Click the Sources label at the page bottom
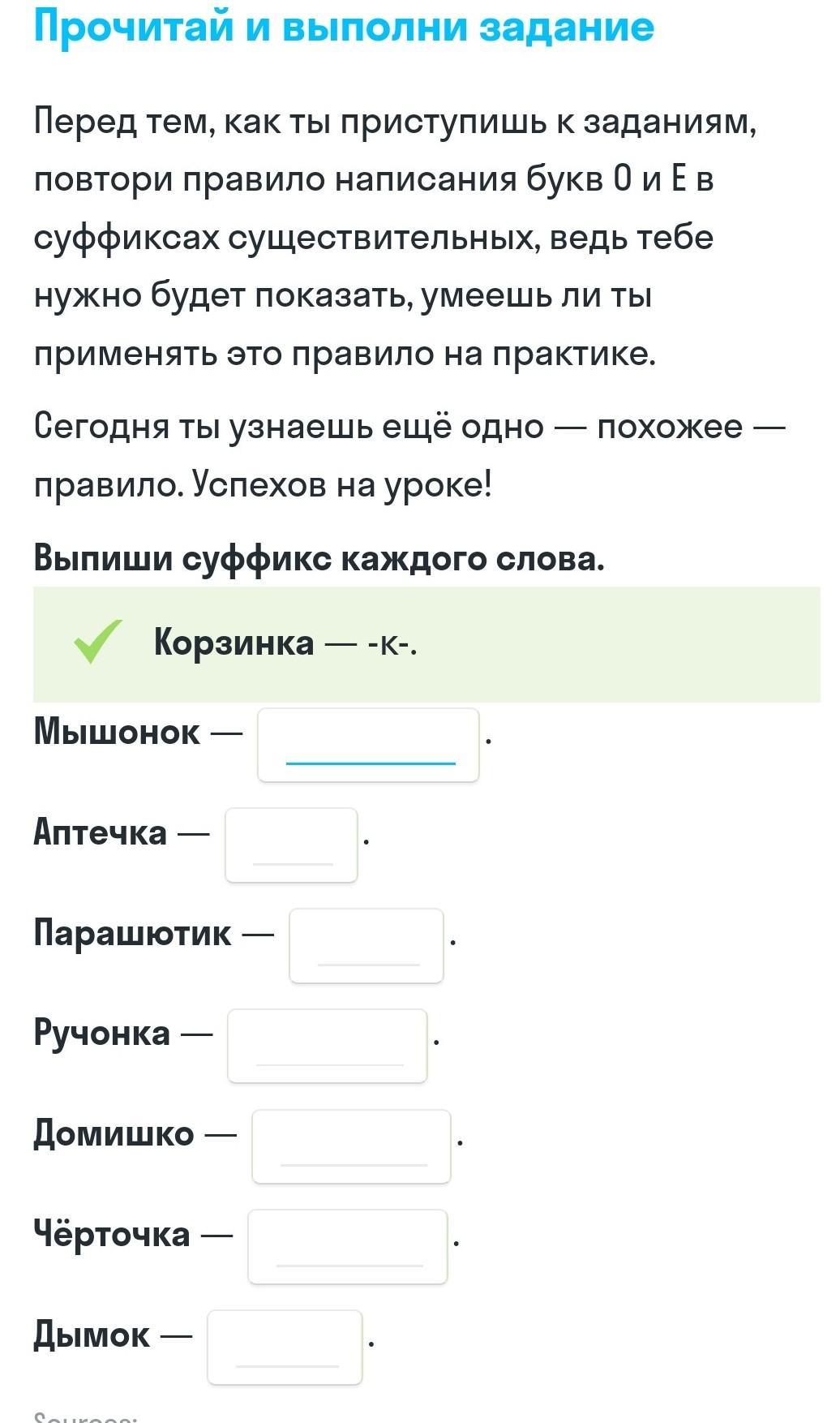Screen dimensions: 840x1423 pyautogui.click(x=85, y=1417)
